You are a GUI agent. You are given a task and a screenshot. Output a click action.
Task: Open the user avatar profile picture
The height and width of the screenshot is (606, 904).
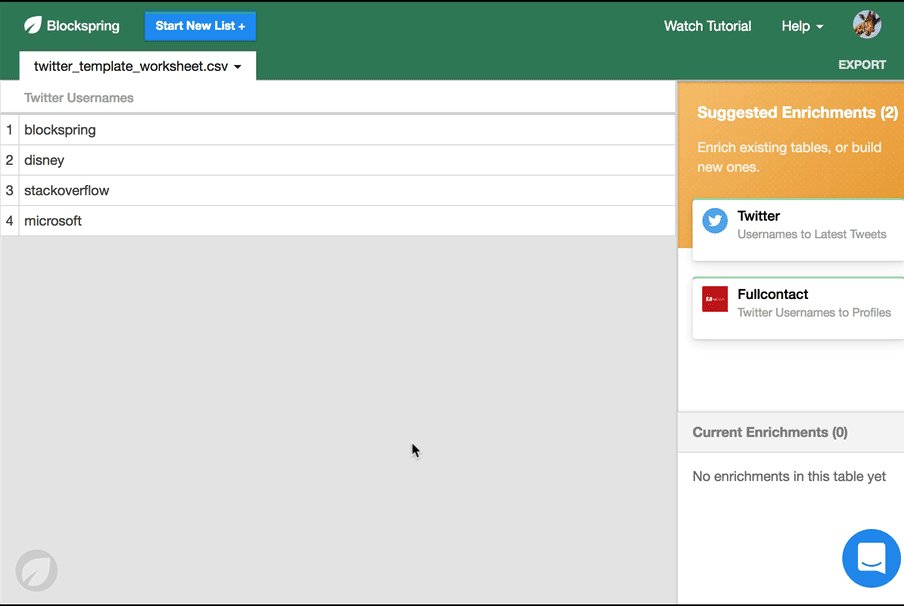(867, 25)
